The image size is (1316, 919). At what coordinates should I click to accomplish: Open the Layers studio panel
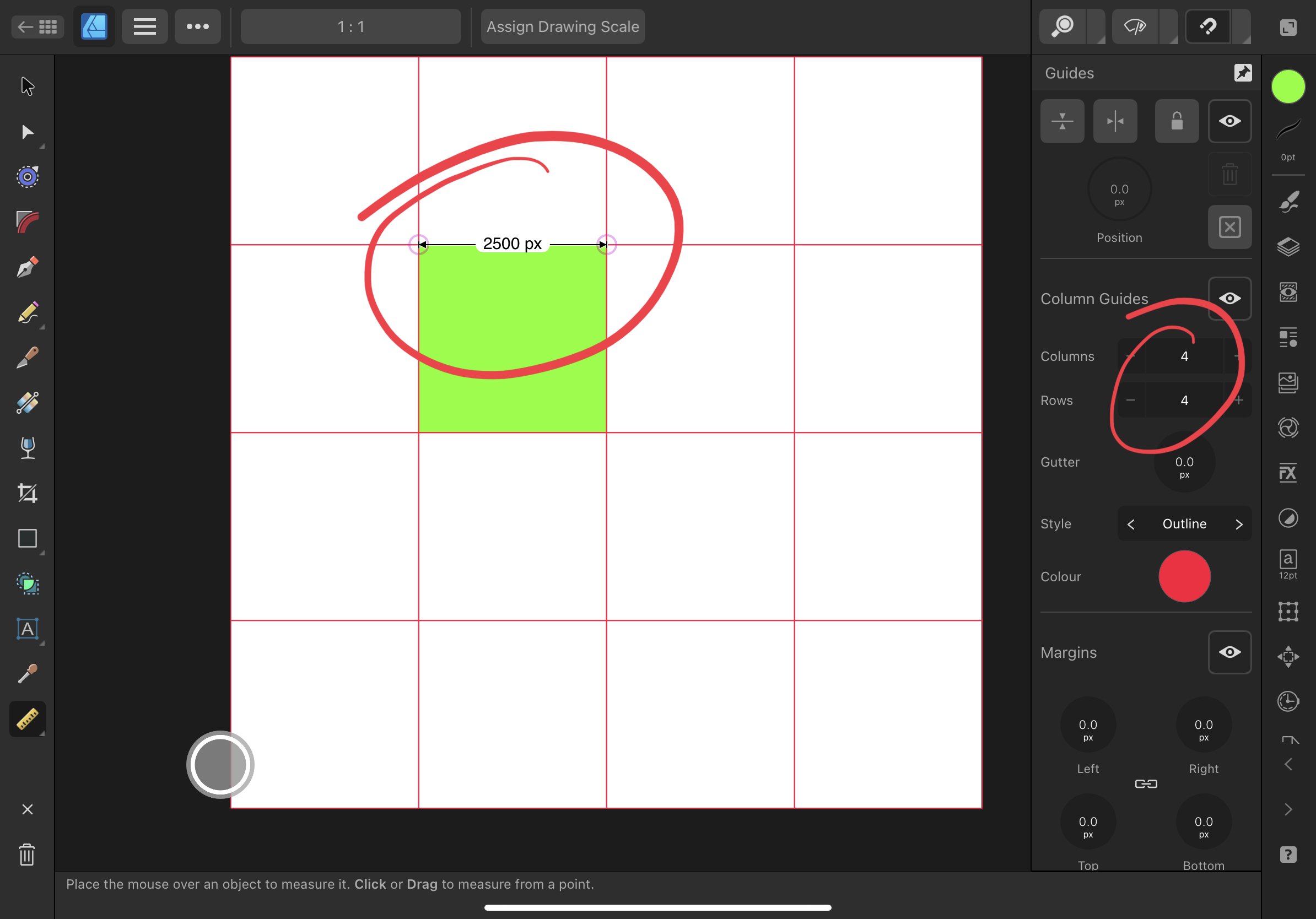coord(1288,247)
